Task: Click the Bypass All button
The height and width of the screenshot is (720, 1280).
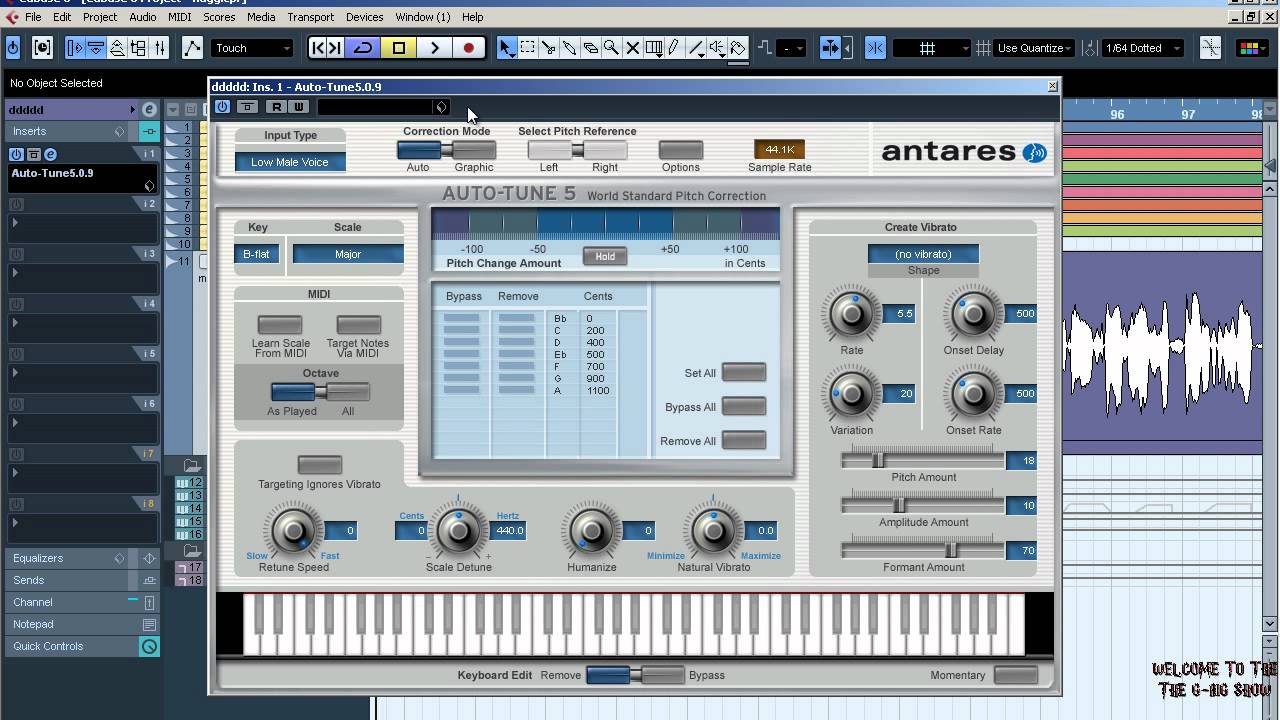Action: coord(744,407)
